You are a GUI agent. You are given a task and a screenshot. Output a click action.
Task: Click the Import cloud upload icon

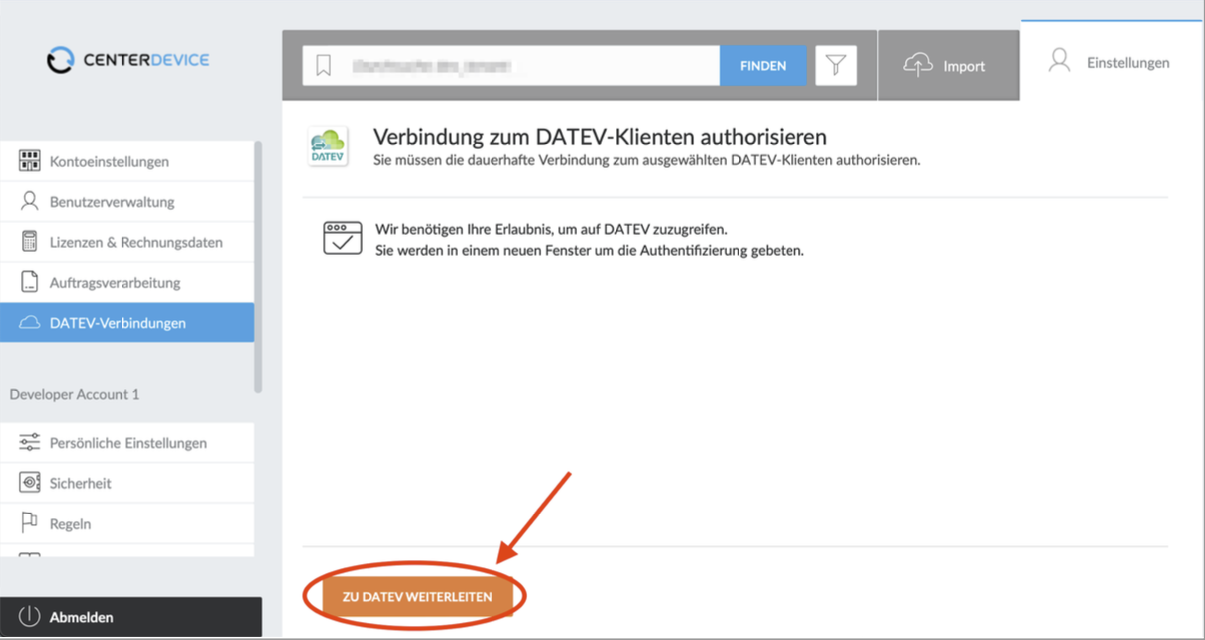(918, 65)
